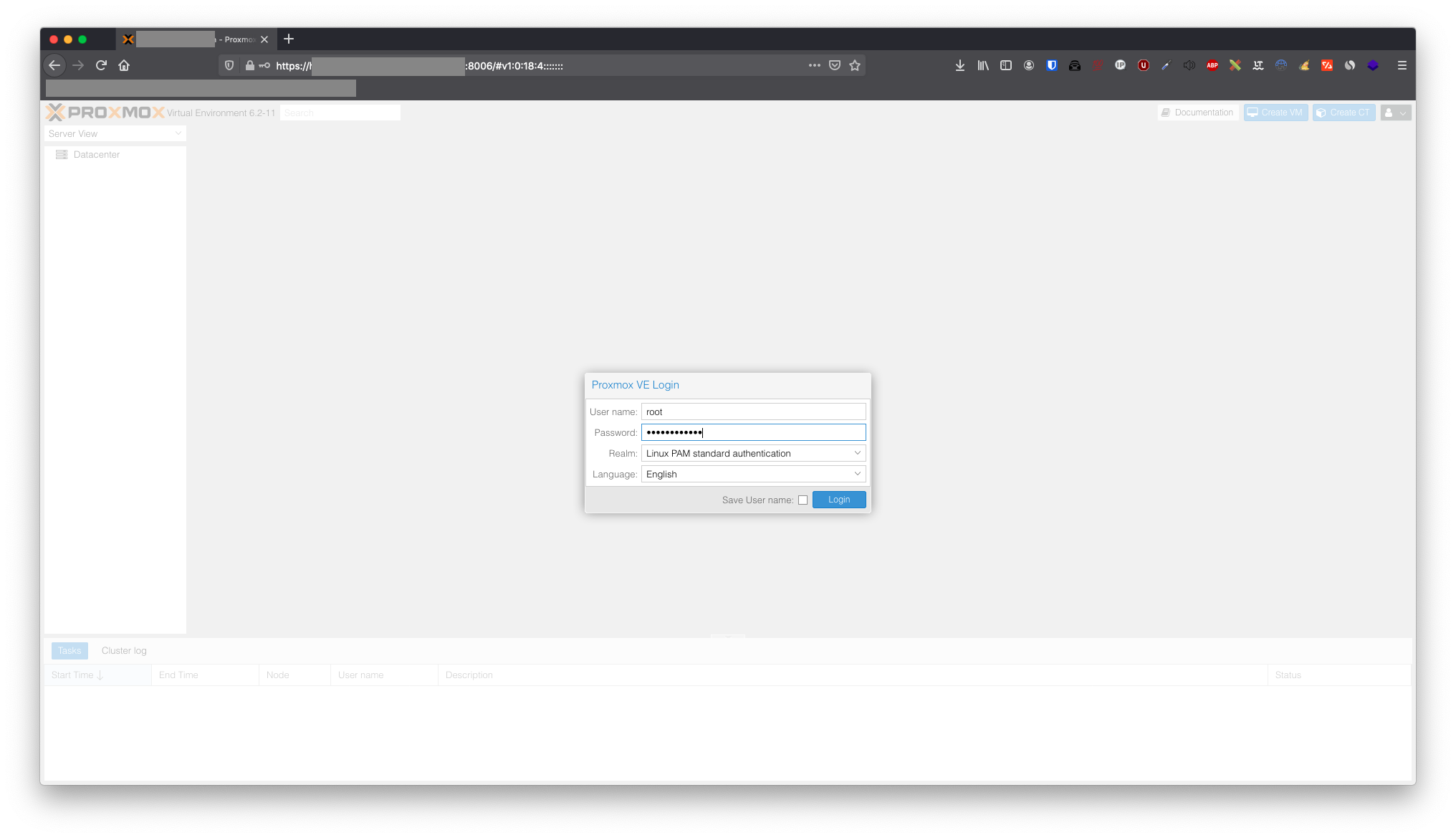
Task: Open the user account menu dropdown
Action: [1395, 113]
